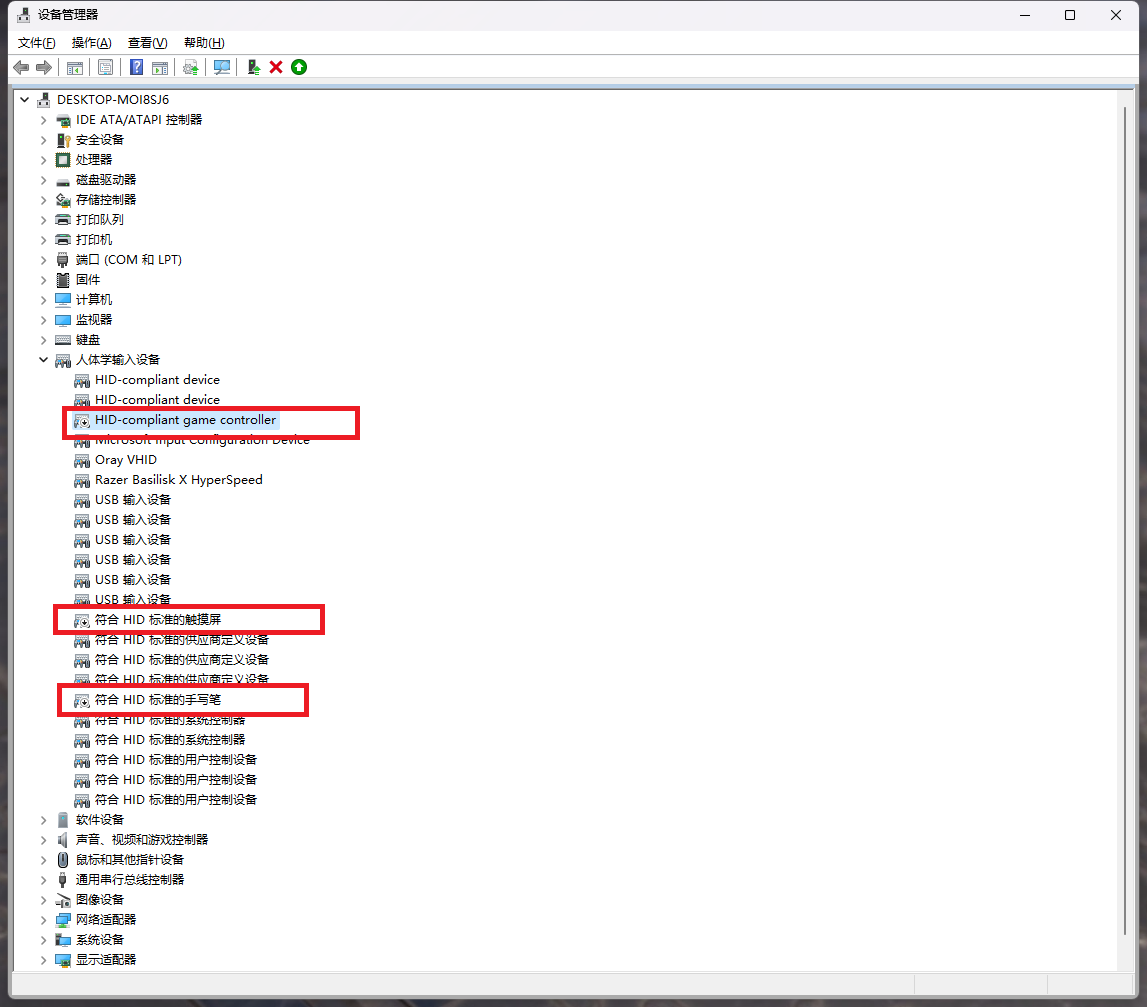Collapse the 人体学输入设备 category
The image size is (1147, 1007).
click(x=43, y=360)
